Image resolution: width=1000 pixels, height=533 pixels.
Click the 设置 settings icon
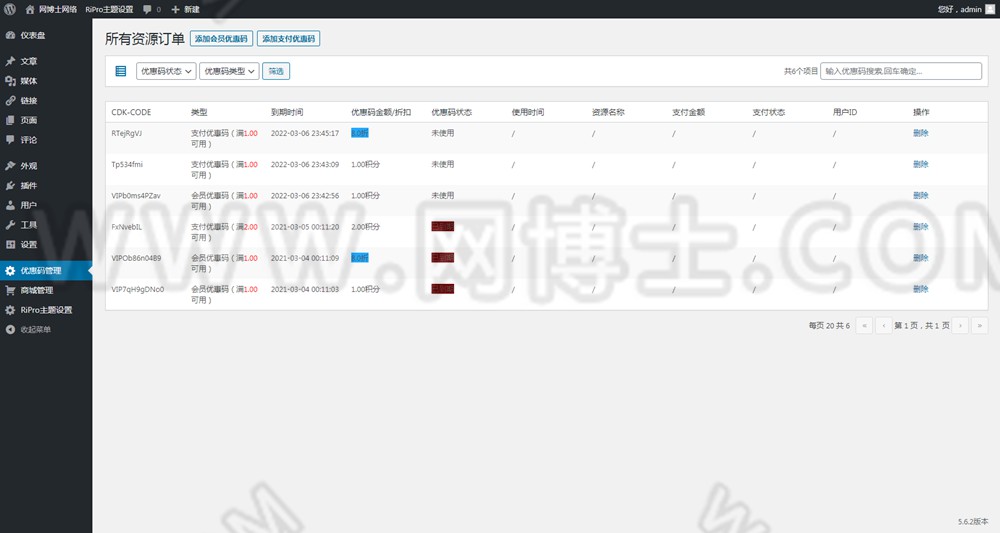pos(10,244)
